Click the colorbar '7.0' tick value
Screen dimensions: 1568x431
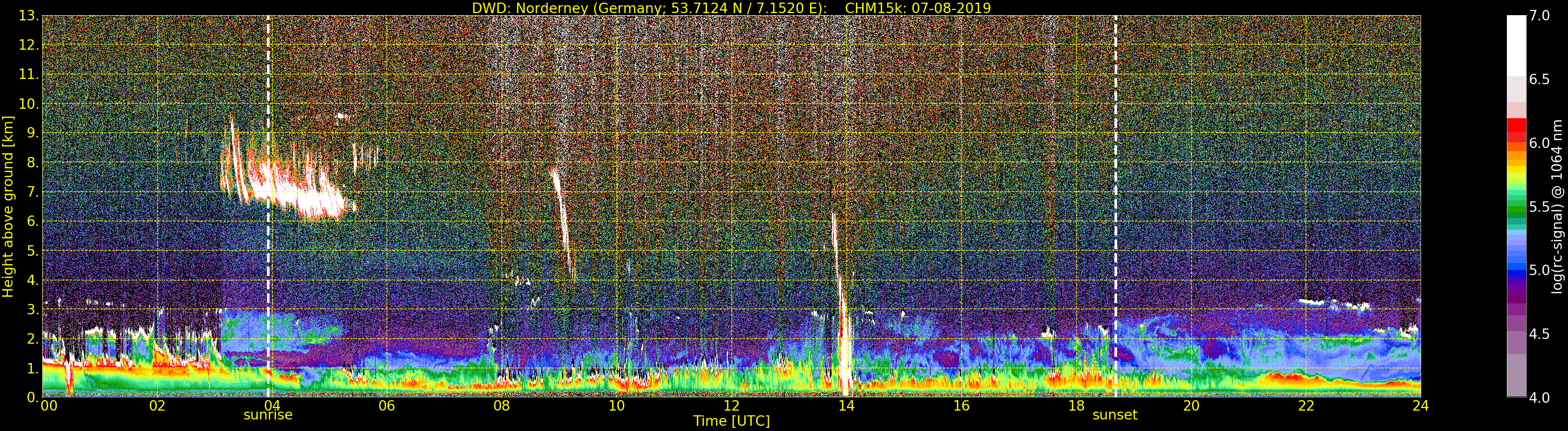[1539, 16]
